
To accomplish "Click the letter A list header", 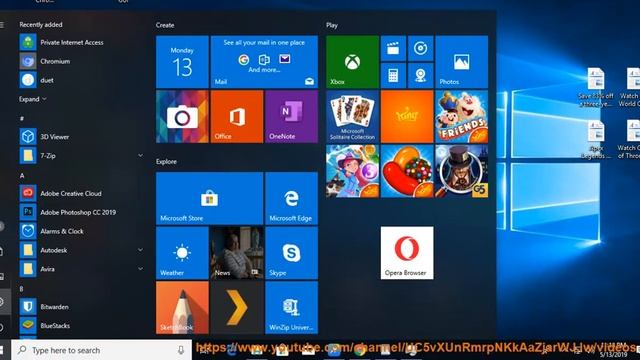I will point(22,176).
